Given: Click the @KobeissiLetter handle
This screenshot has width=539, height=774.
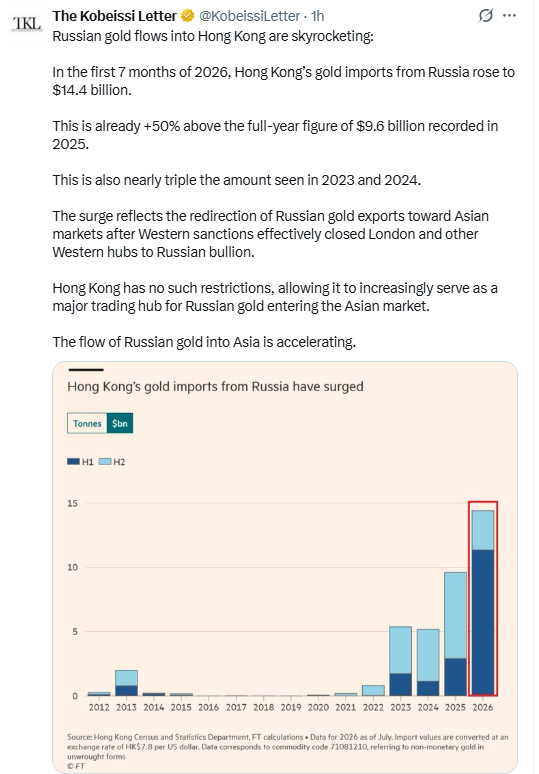Looking at the screenshot, I should point(249,16).
